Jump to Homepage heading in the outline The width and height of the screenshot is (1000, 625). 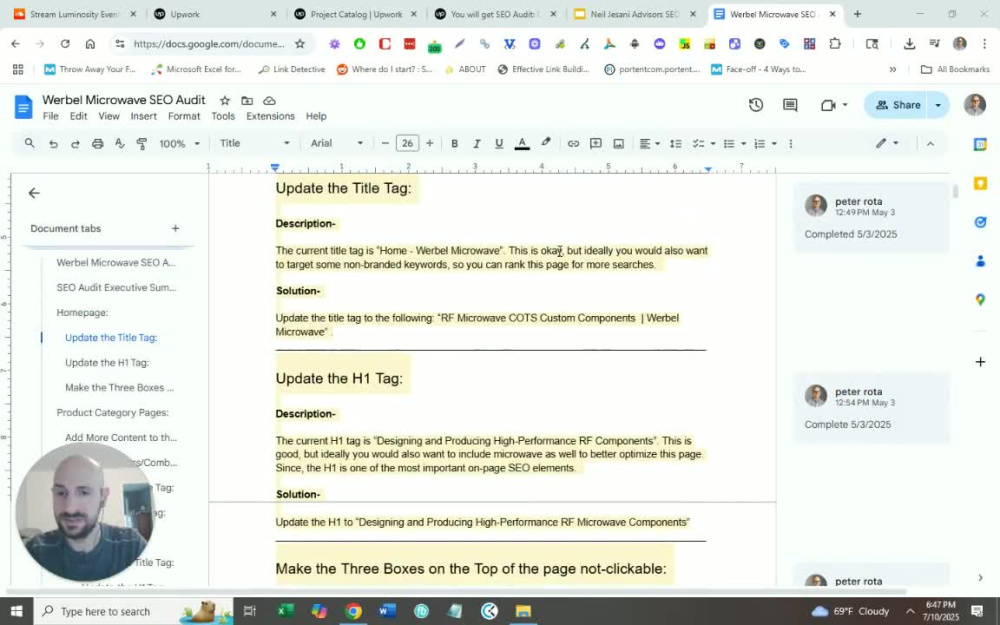pyautogui.click(x=82, y=312)
